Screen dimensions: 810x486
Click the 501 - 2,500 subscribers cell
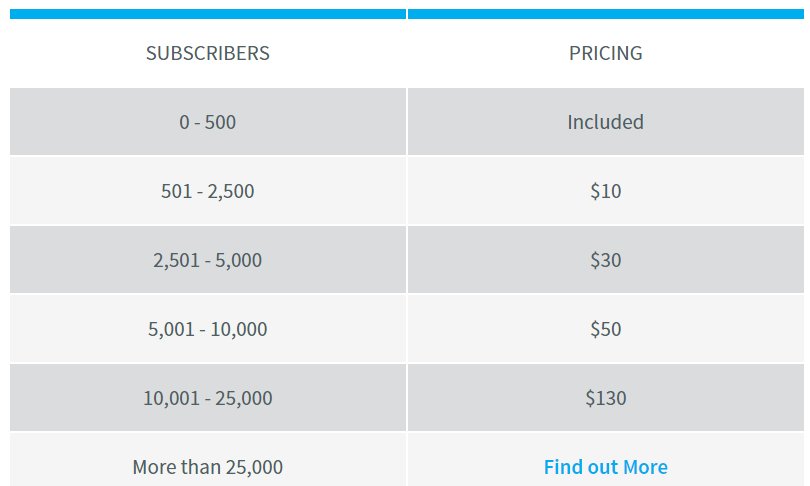[208, 191]
